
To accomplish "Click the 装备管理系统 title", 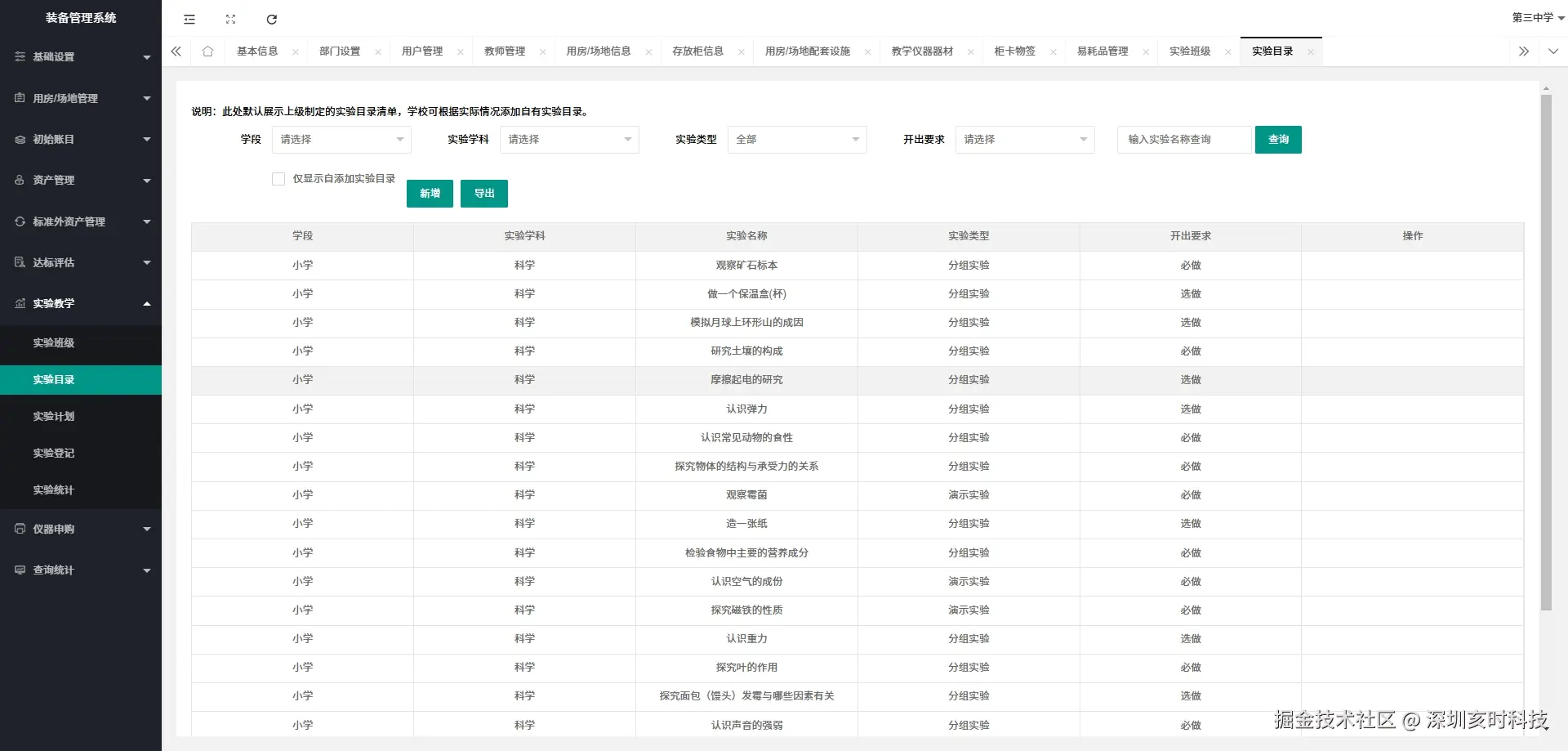I will 81,18.
